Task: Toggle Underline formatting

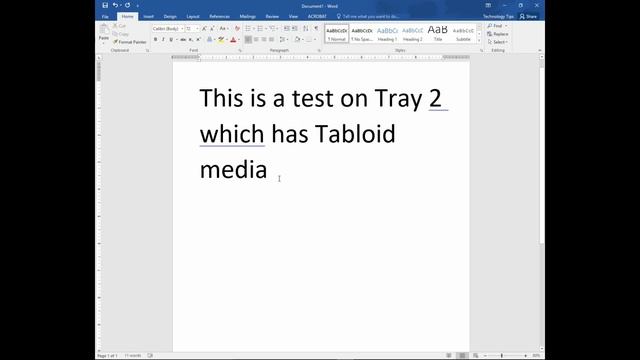Action: point(171,40)
